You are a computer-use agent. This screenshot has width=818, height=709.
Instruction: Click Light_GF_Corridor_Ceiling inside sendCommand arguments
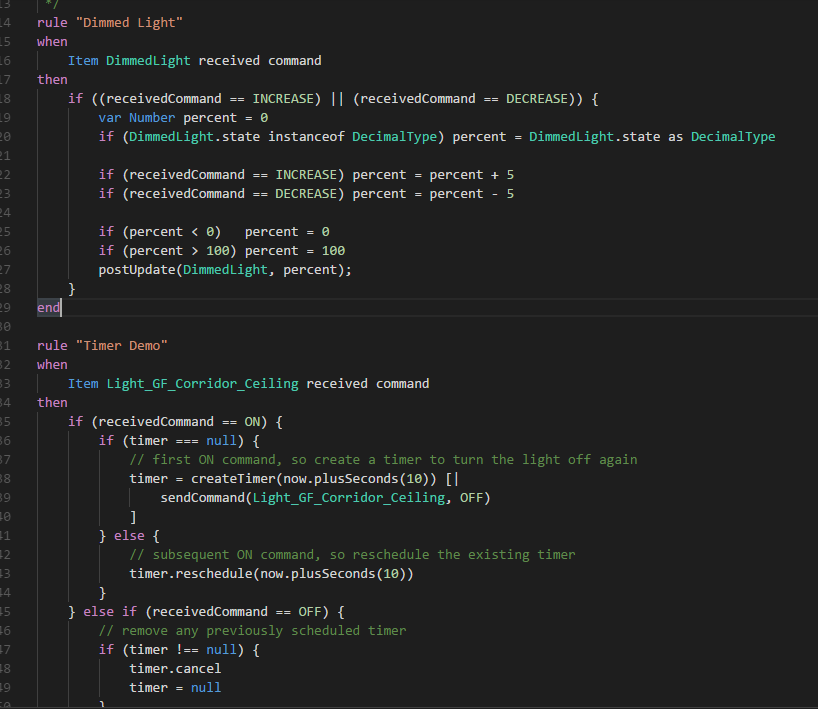[x=348, y=498]
